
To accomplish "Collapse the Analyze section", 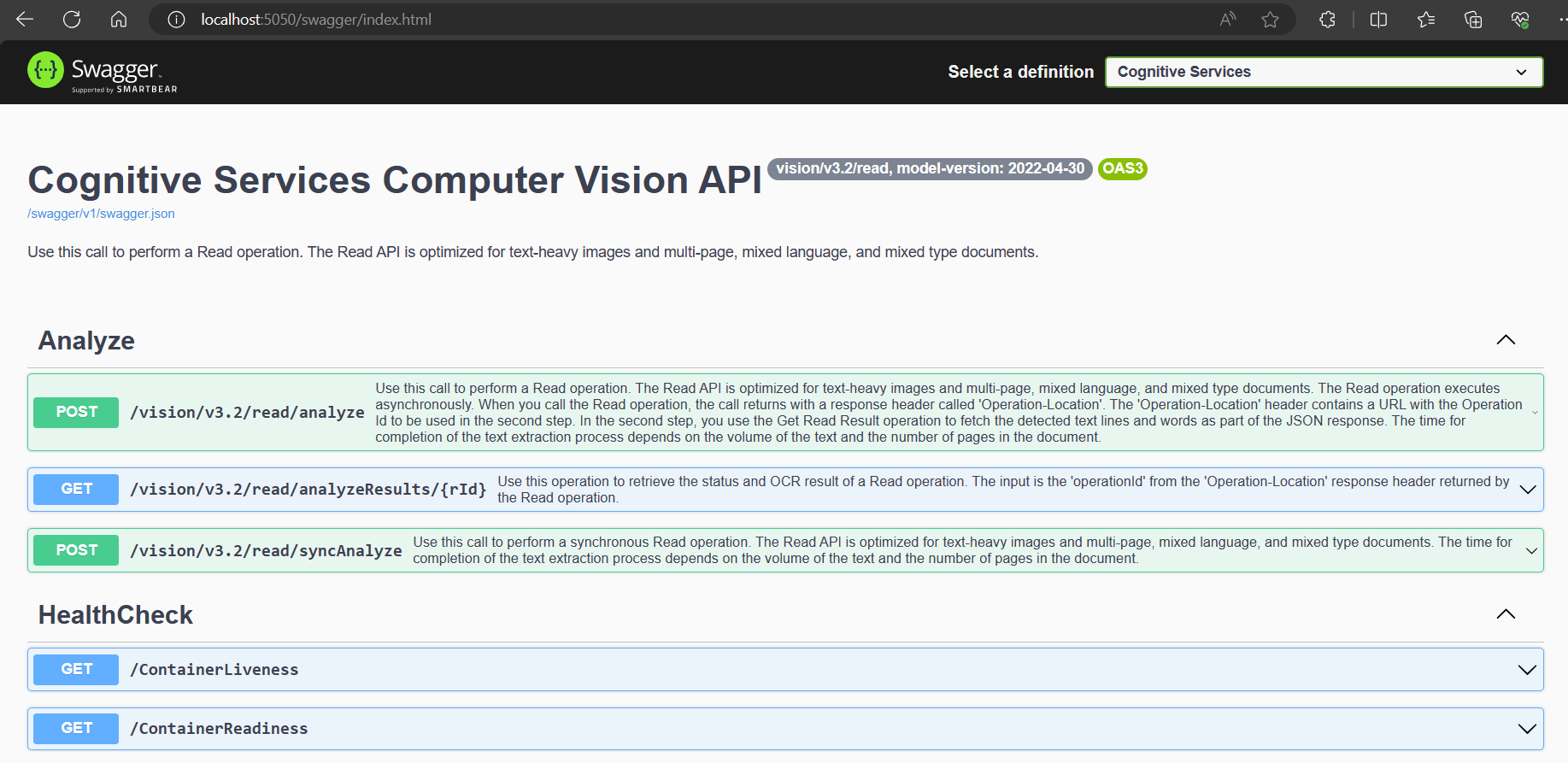I will coord(1506,340).
